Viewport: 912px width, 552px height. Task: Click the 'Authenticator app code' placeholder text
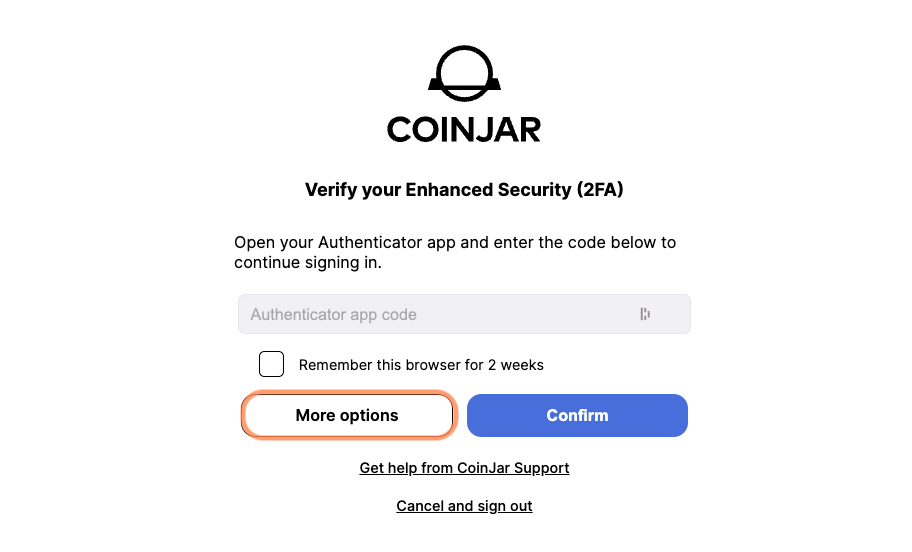(x=333, y=315)
